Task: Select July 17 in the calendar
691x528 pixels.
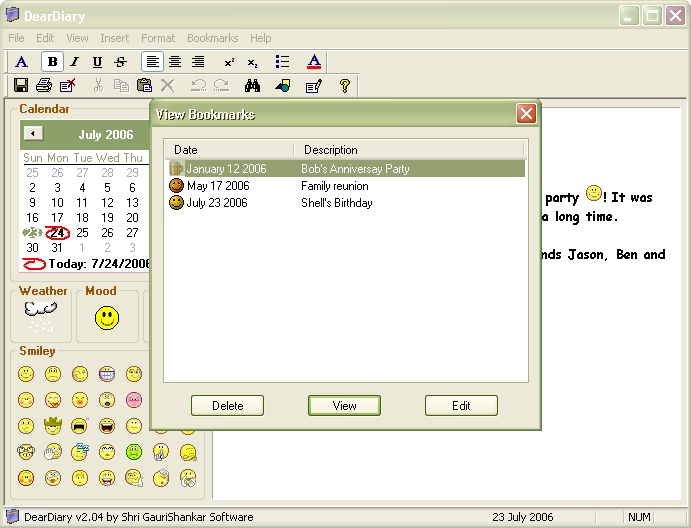Action: pyautogui.click(x=57, y=218)
